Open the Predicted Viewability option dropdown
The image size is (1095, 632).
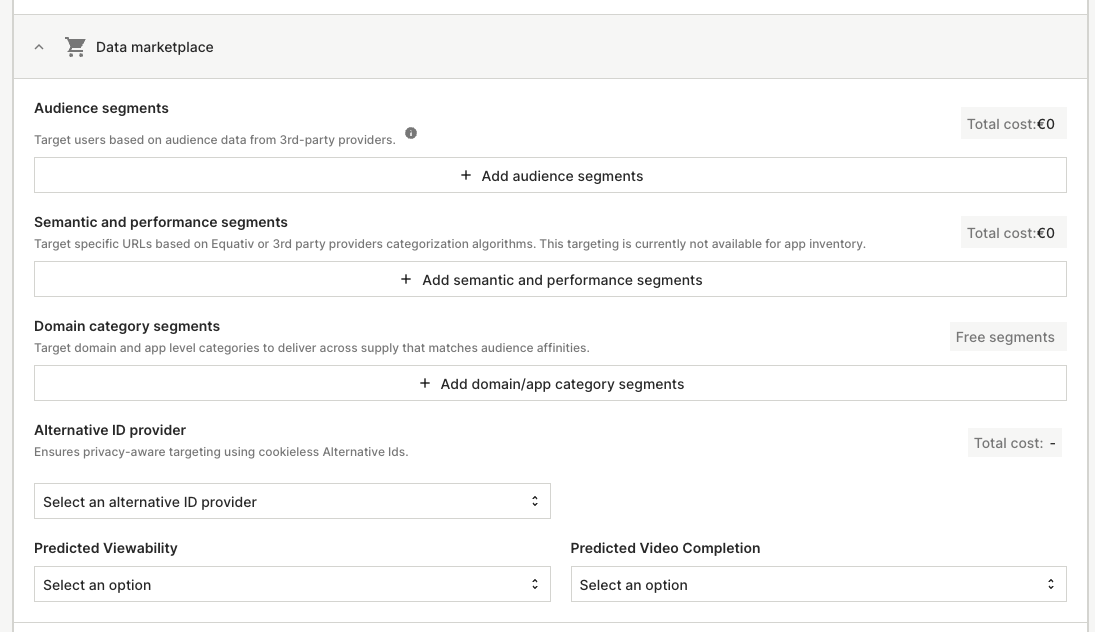(x=291, y=584)
